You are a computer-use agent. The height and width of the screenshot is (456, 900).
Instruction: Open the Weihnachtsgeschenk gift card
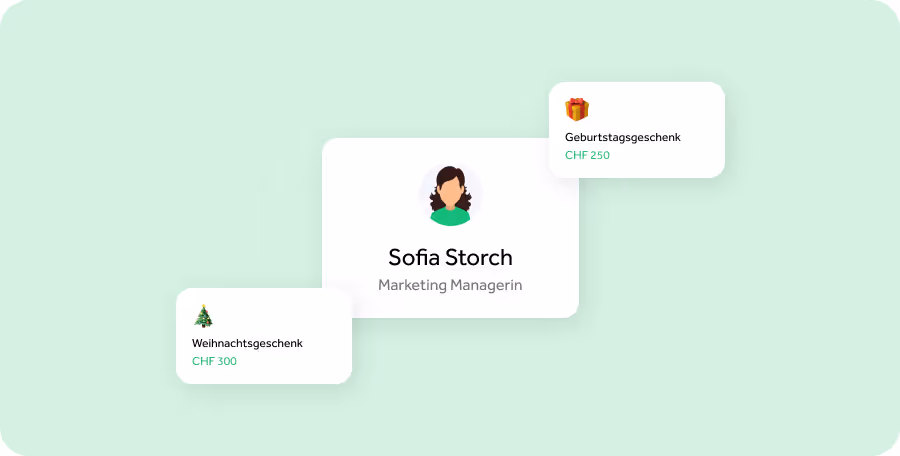coord(263,336)
